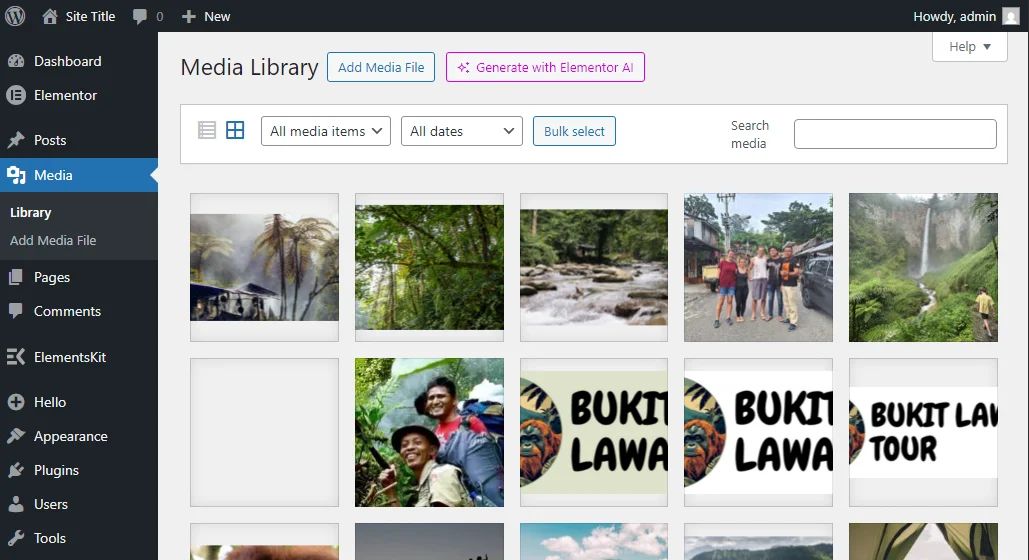Click the Plugins plug icon
1029x560 pixels.
(16, 470)
